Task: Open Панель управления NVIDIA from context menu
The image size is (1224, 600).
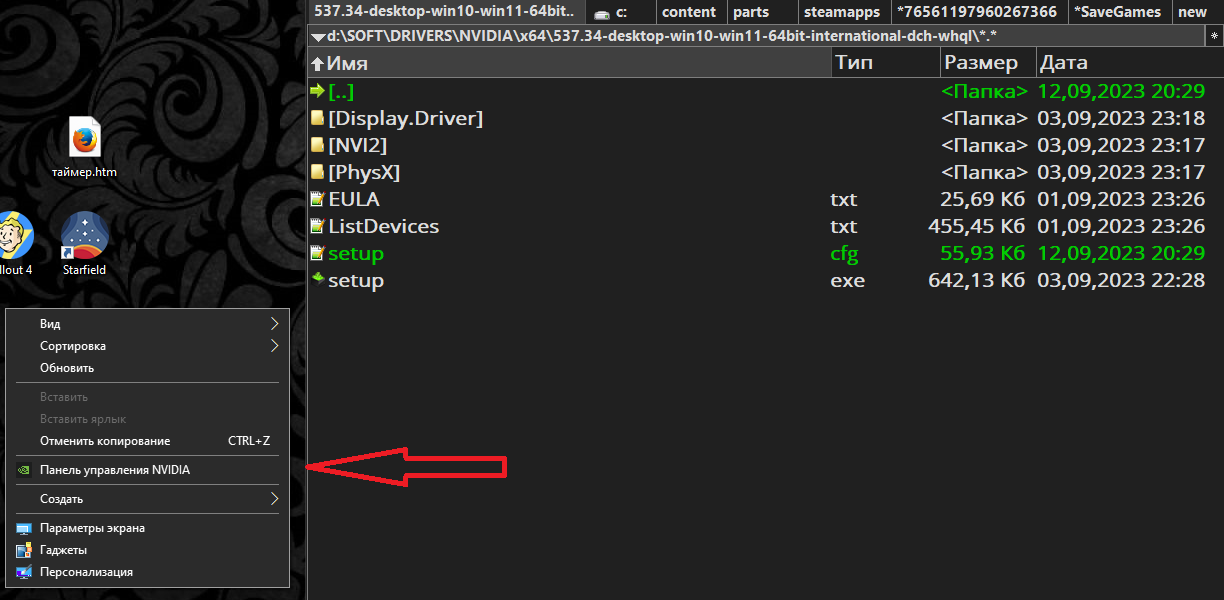Action: pos(114,470)
